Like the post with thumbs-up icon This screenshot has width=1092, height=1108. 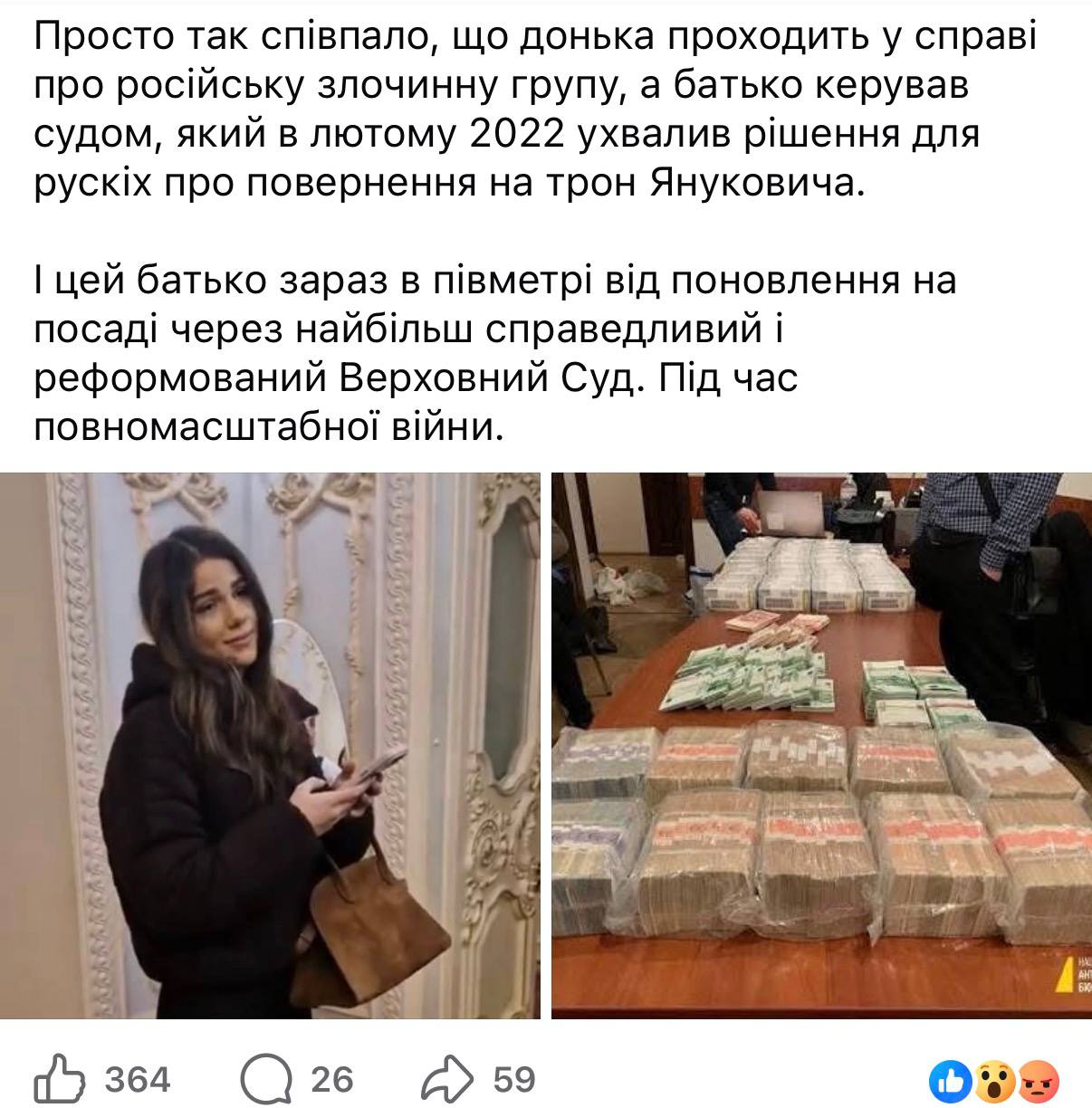60,1078
